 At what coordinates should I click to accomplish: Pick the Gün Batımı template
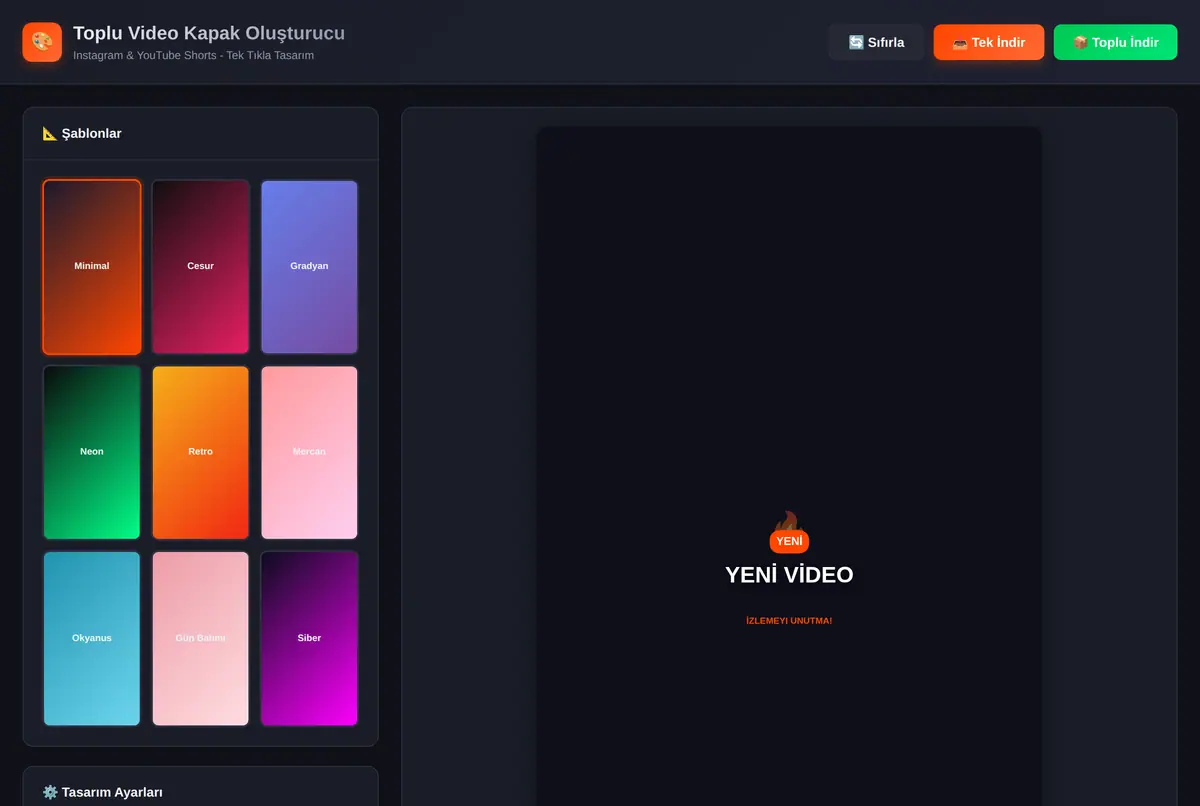(201, 638)
